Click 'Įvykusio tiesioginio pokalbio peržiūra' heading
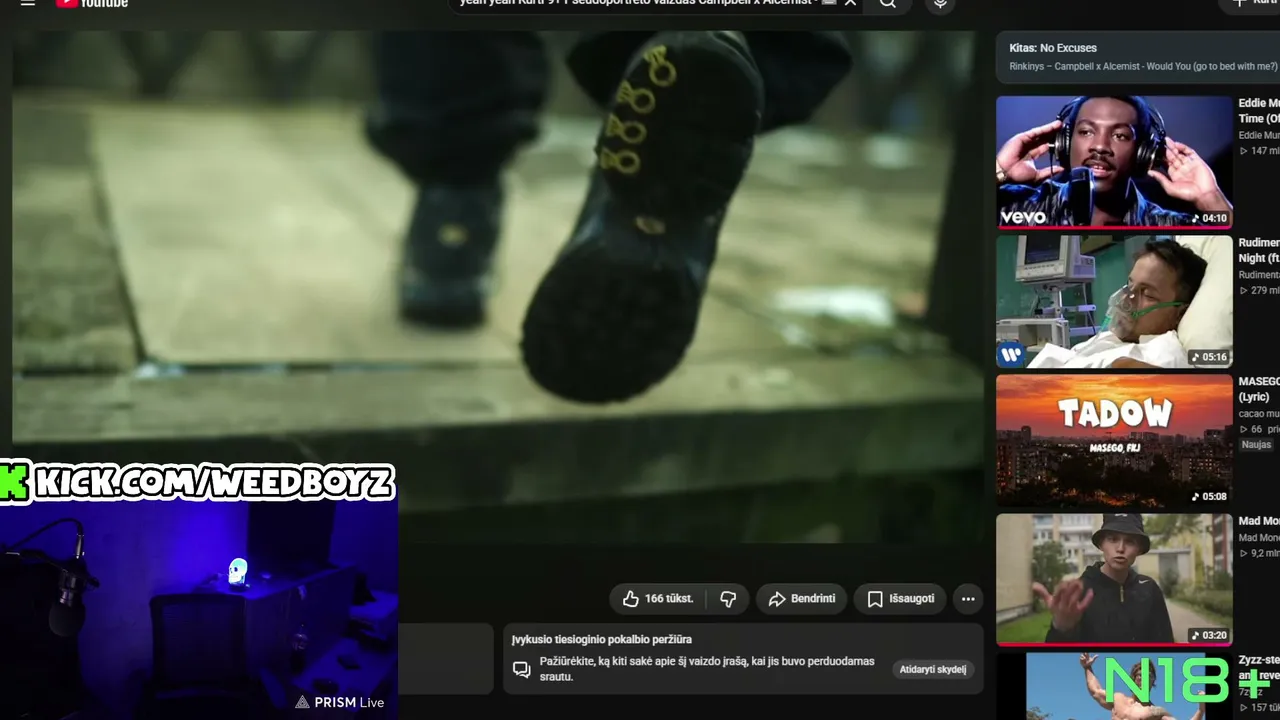Screen dimensions: 1280x720 (602, 640)
